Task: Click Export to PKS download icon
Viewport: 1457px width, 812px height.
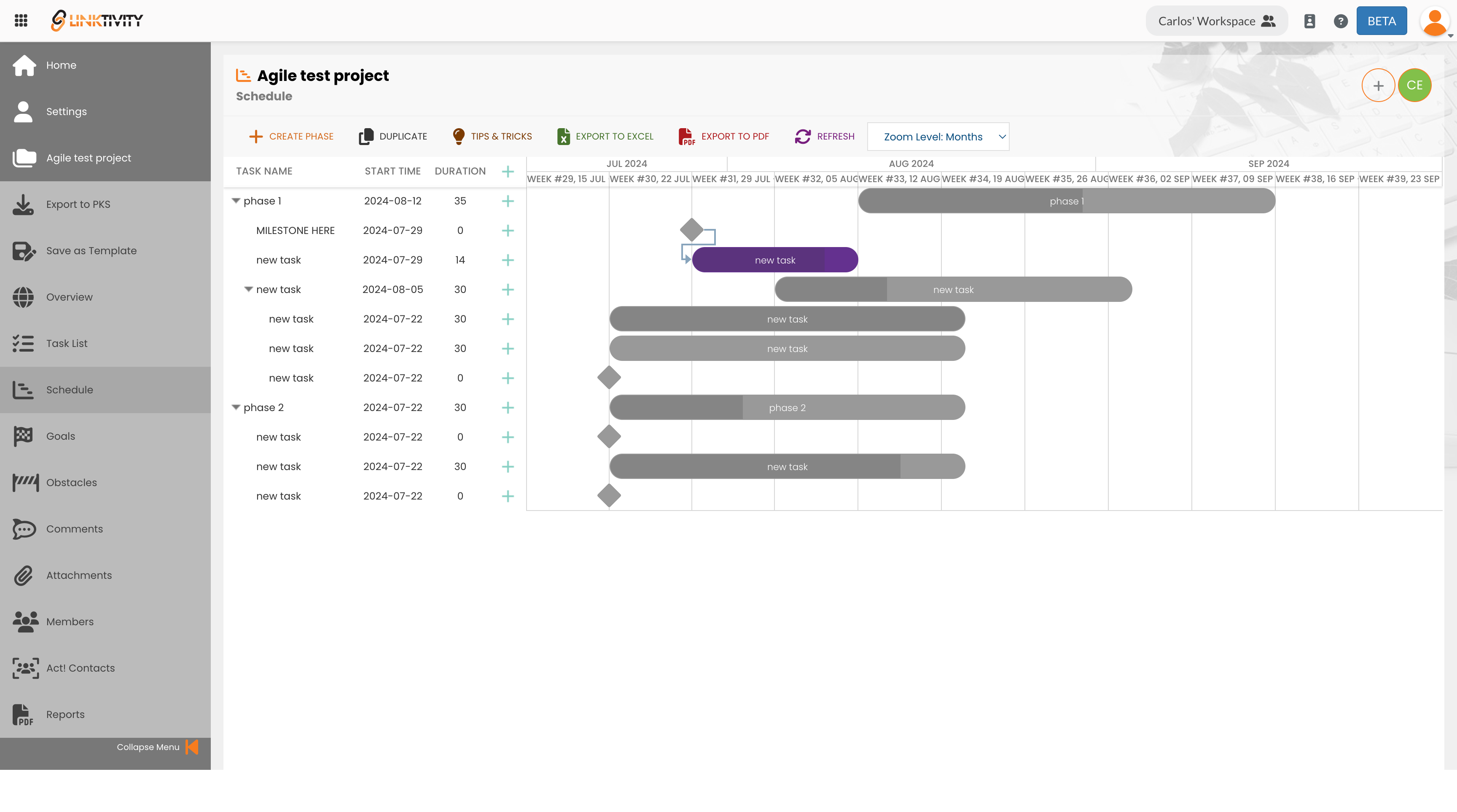Action: pyautogui.click(x=23, y=204)
